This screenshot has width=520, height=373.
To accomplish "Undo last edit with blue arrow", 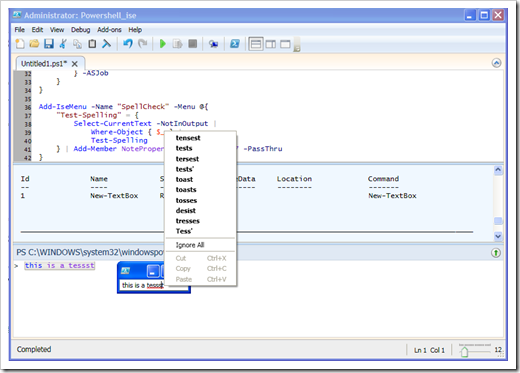I will coord(128,44).
